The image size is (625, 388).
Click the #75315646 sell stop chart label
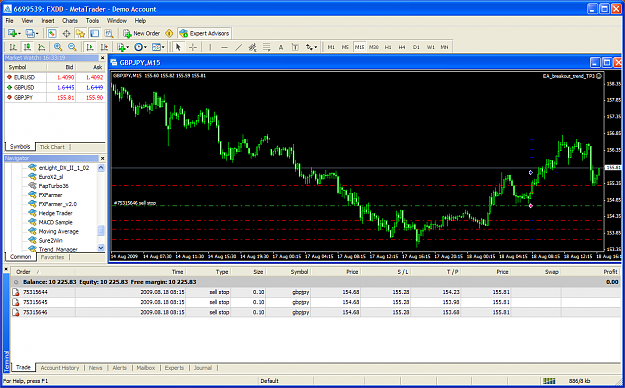(135, 203)
